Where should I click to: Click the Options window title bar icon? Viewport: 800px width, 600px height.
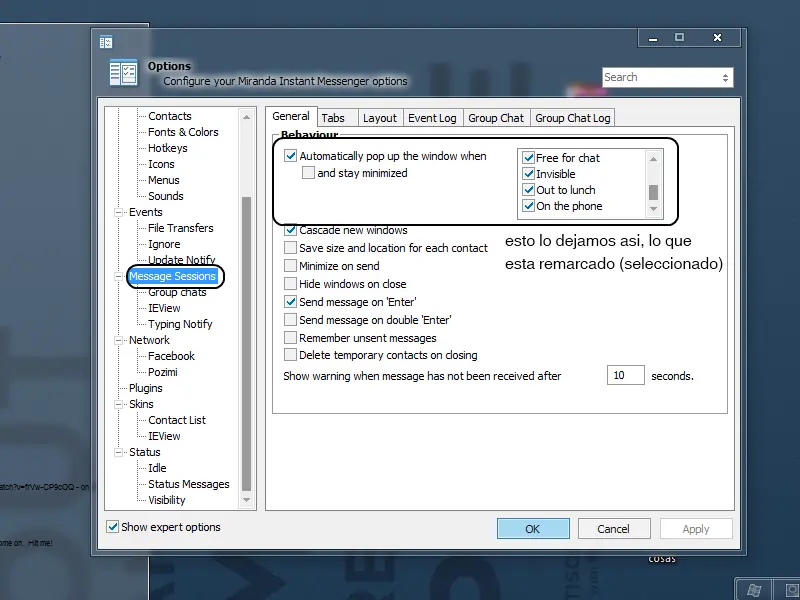click(106, 42)
